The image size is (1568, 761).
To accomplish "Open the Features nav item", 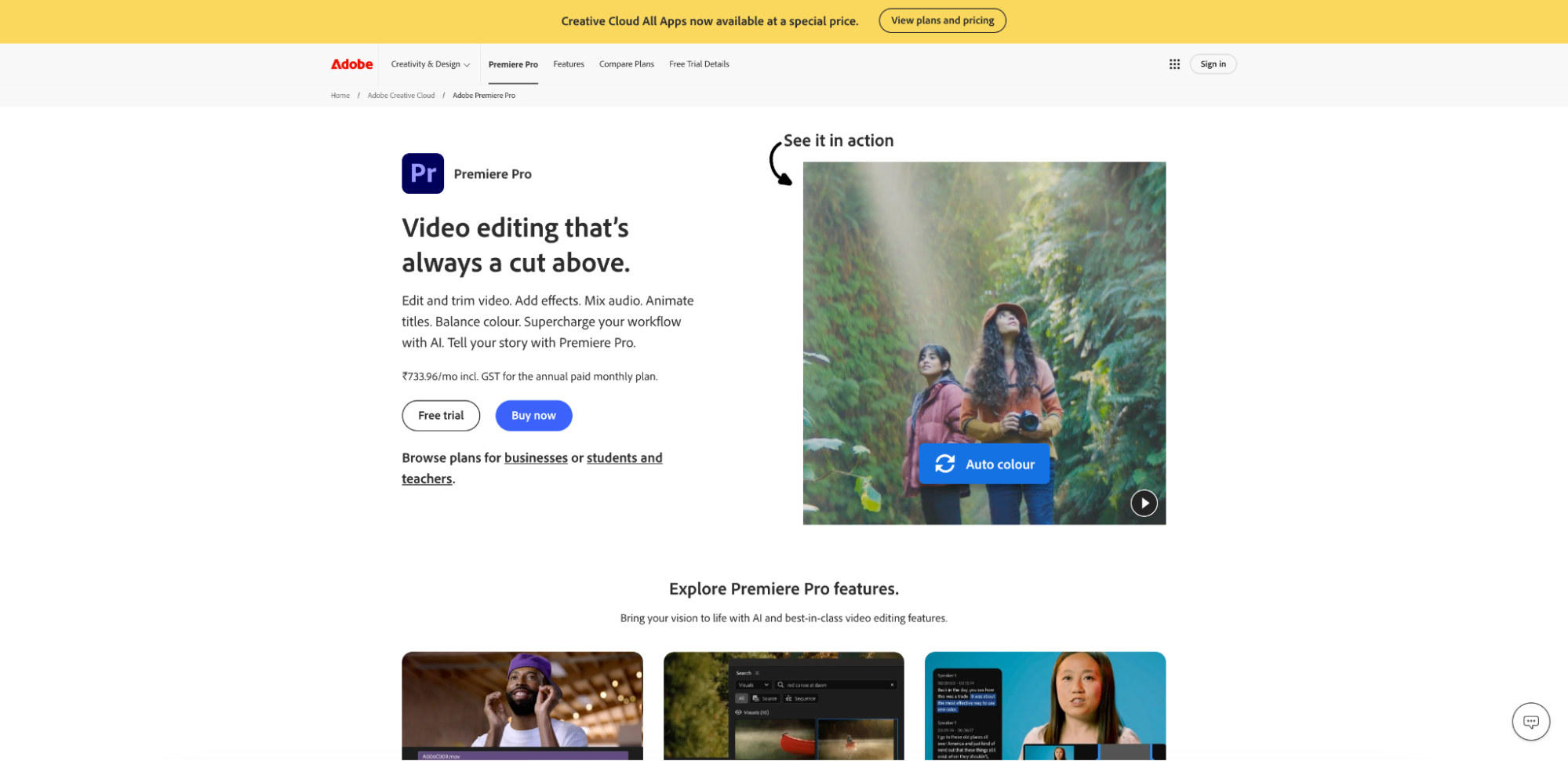I will coord(569,64).
